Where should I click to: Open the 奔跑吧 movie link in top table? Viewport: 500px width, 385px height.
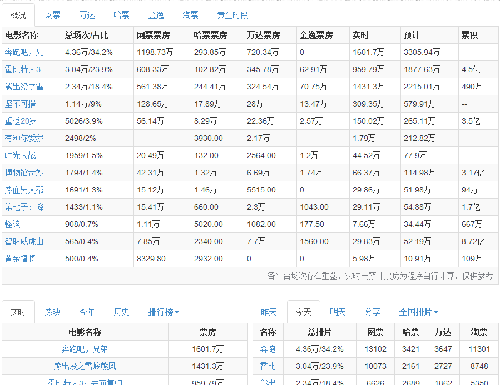24,52
